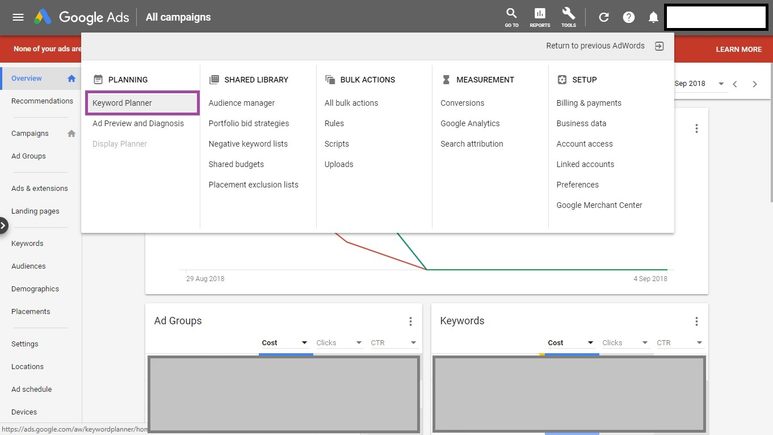Open Portfolio bid strategies
The width and height of the screenshot is (773, 435).
(x=248, y=123)
